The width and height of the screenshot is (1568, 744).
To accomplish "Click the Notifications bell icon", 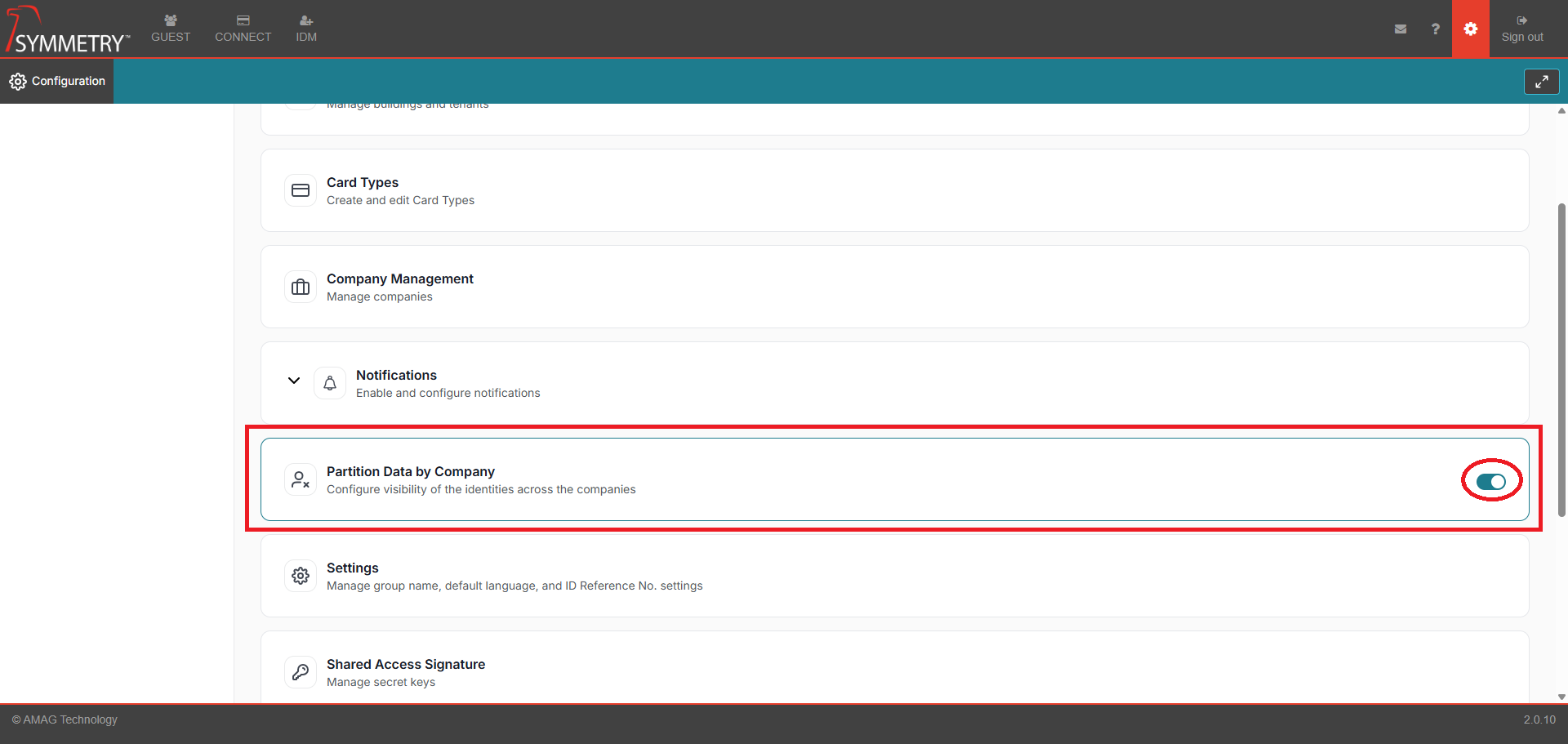I will [330, 383].
